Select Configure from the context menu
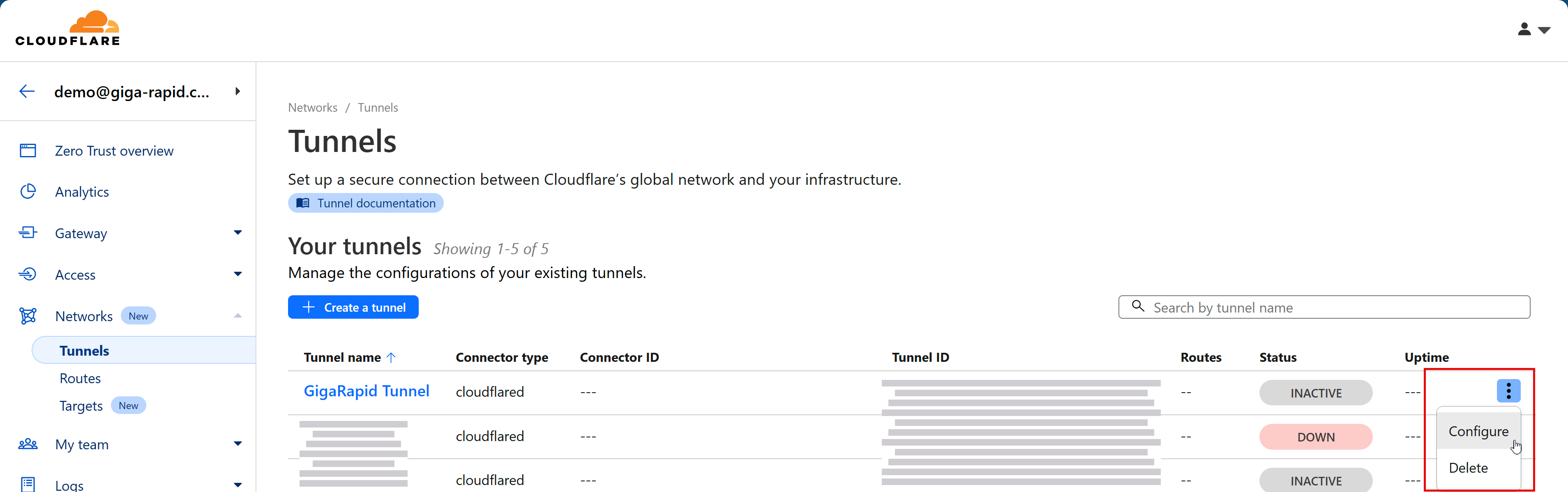Screen dimensions: 1568x492 tap(1478, 431)
